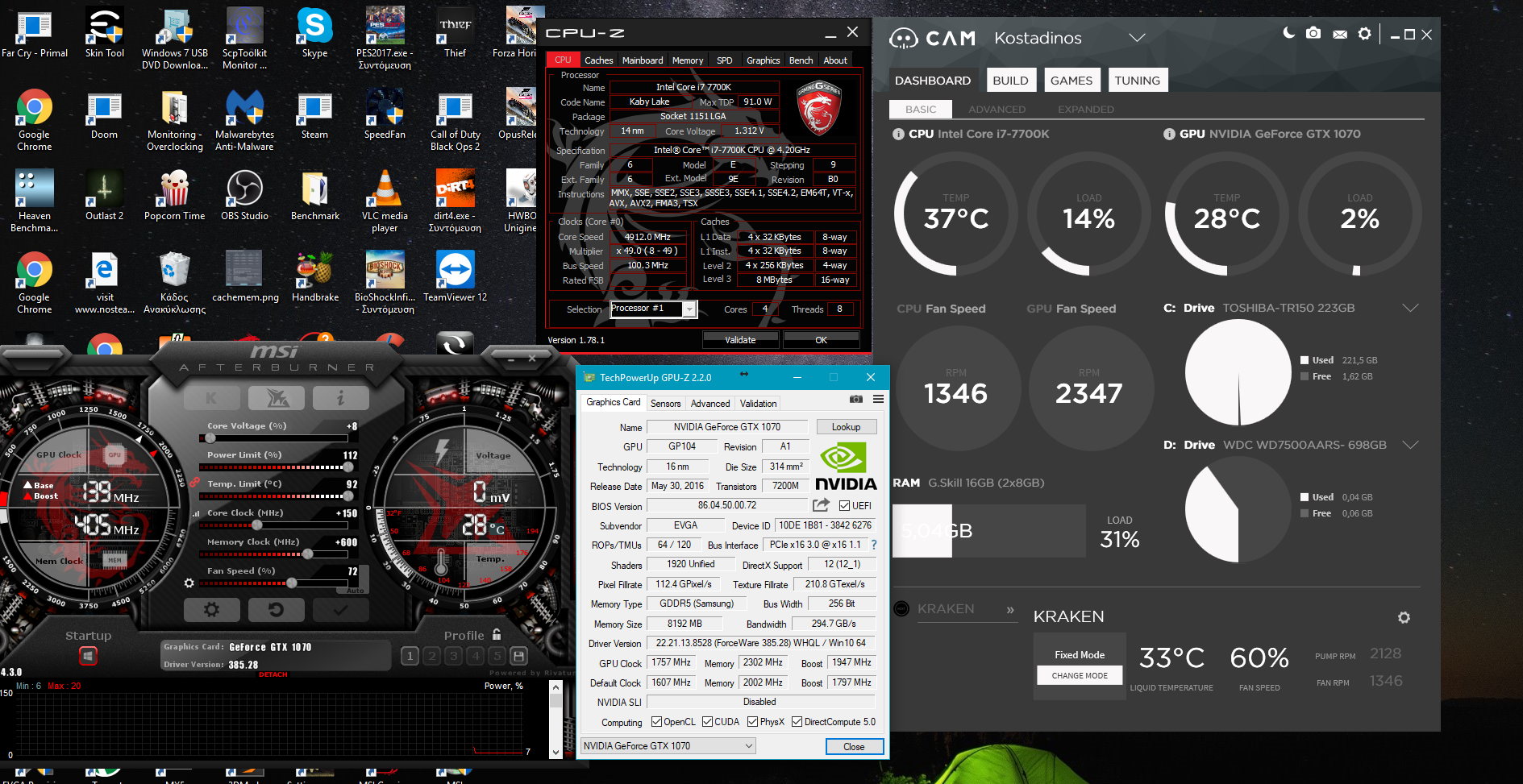The height and width of the screenshot is (784, 1523).
Task: Click Afterburner graph scrollbar down arrow
Action: 556,753
